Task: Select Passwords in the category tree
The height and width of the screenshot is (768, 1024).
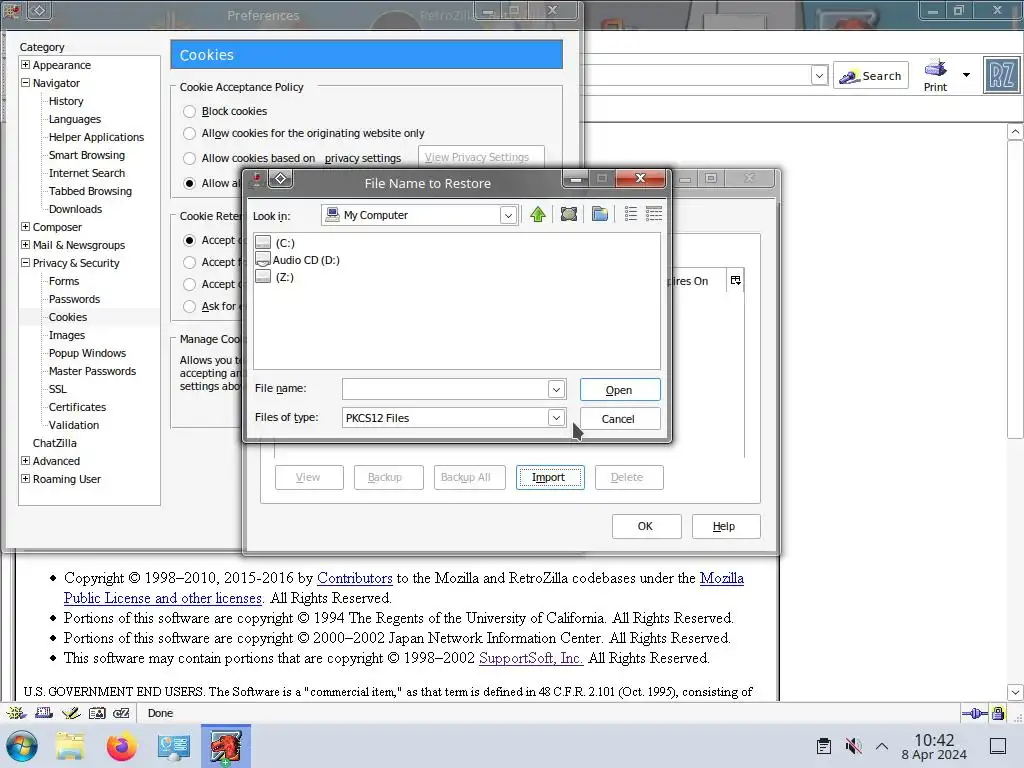Action: coord(74,299)
